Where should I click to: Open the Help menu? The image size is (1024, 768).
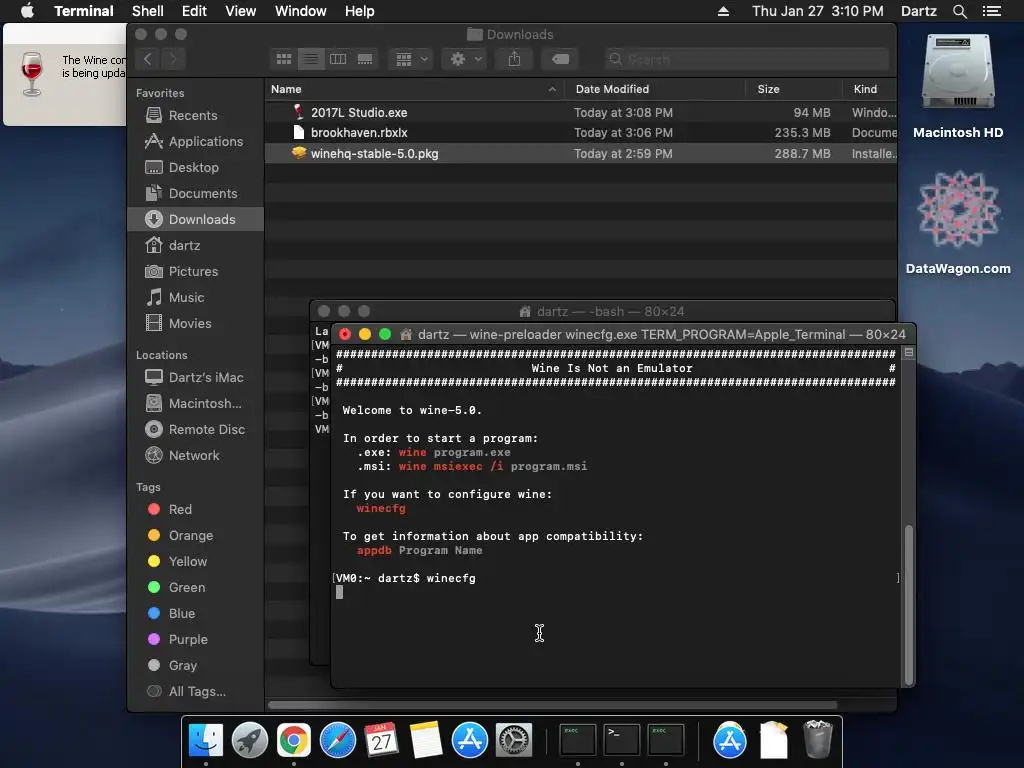tap(359, 11)
